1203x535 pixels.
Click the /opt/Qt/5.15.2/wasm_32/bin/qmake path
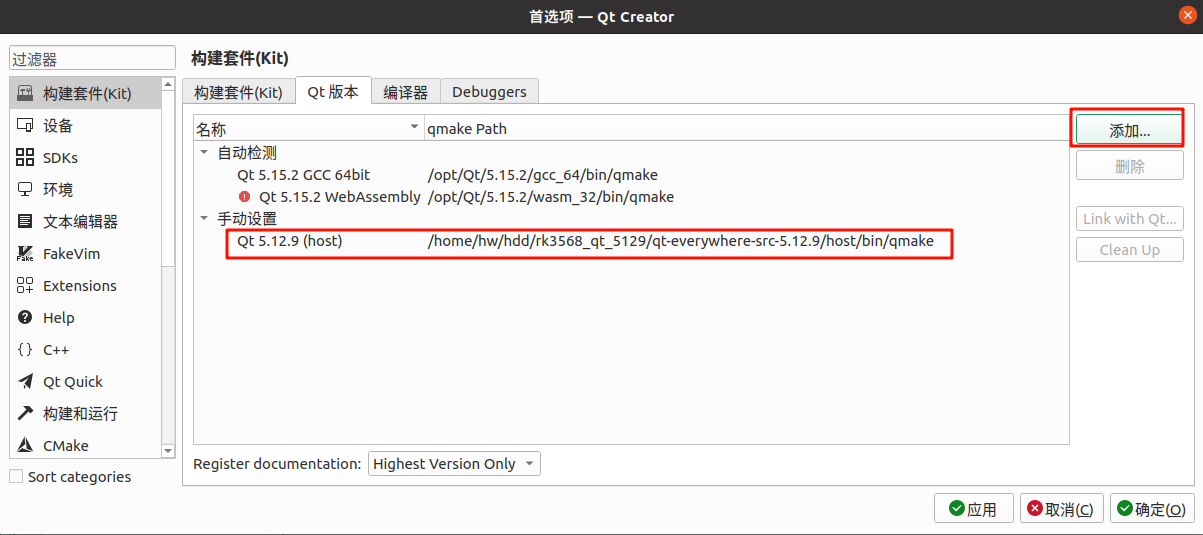(550, 197)
